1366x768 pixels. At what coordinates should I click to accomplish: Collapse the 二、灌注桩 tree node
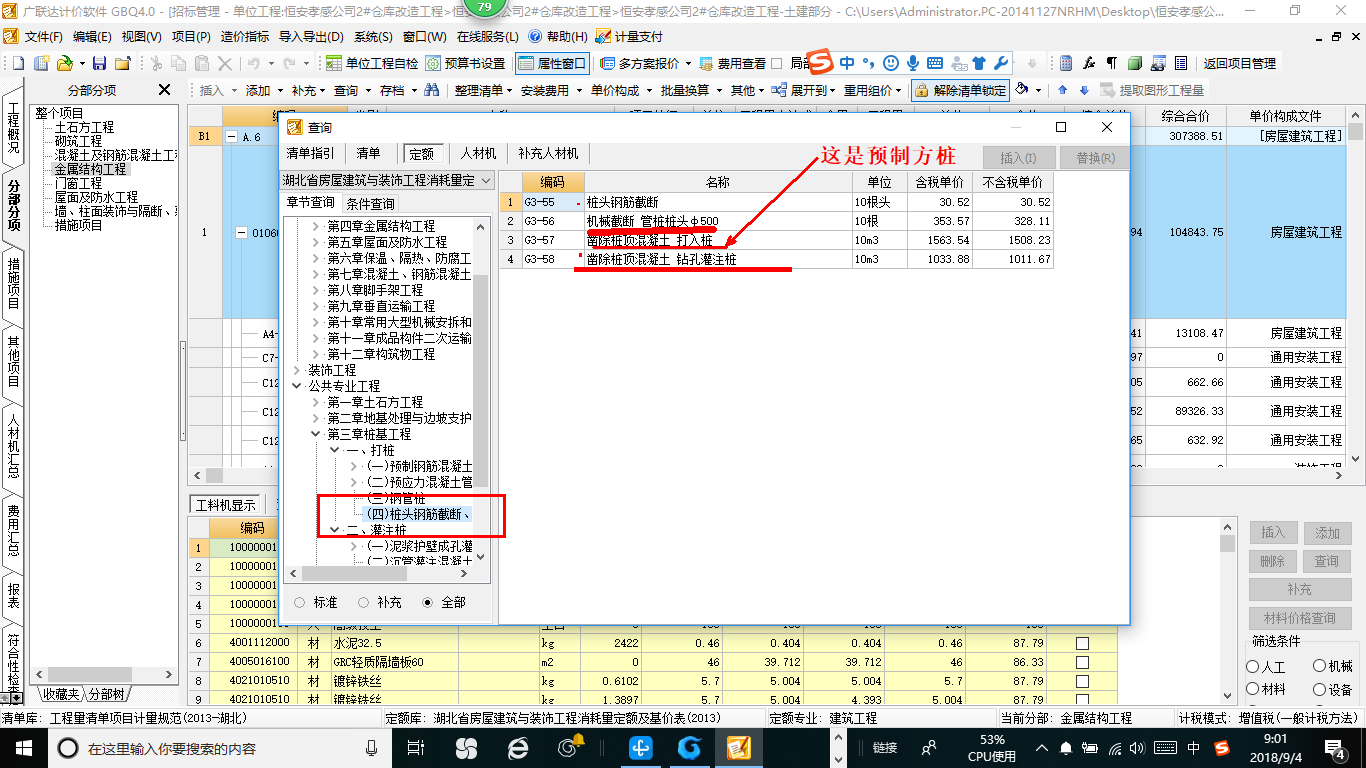click(335, 530)
